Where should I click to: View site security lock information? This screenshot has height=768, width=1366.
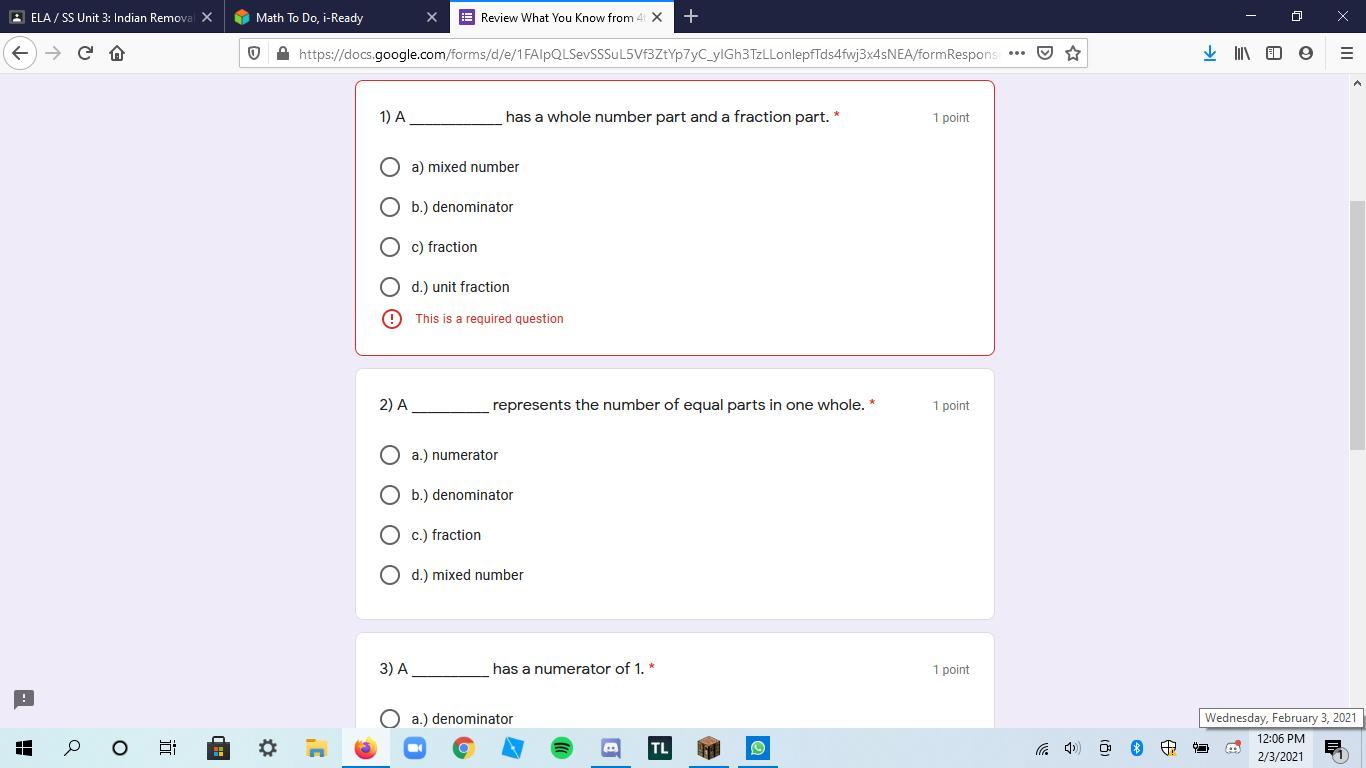coord(283,53)
